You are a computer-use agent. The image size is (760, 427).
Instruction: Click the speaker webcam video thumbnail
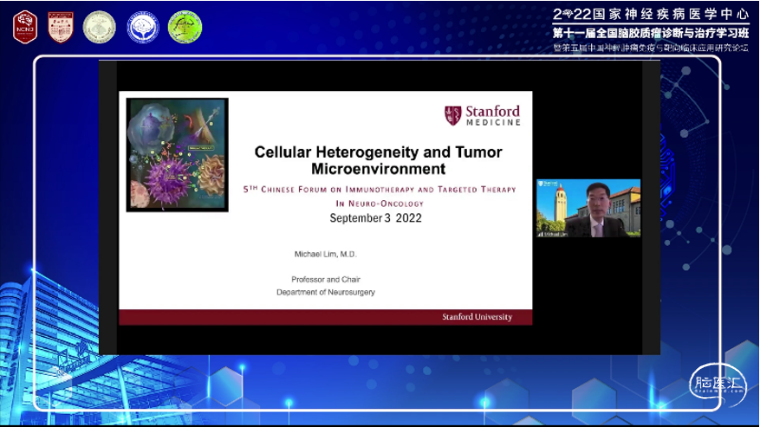[588, 208]
